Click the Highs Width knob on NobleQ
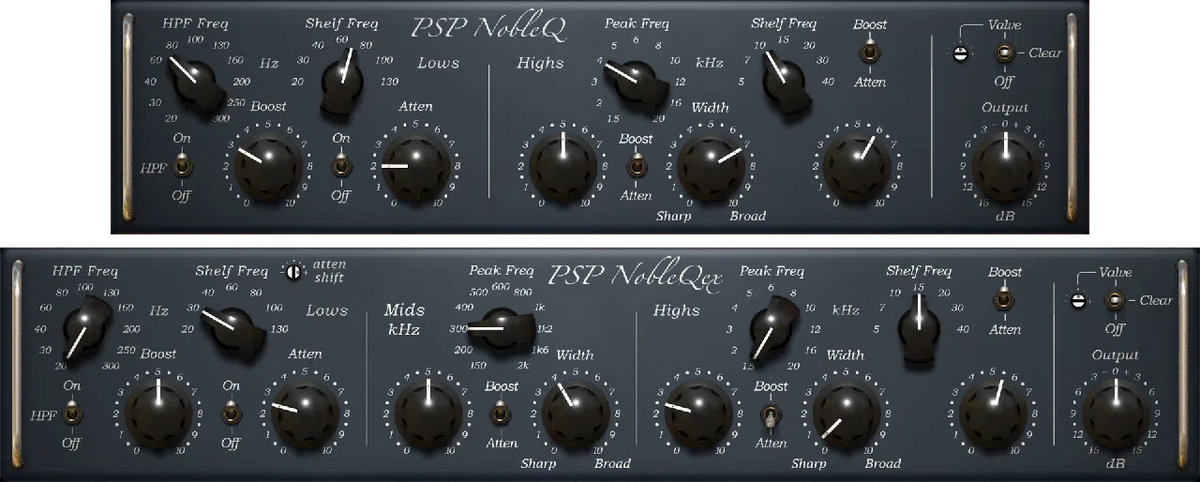Viewport: 1200px width, 482px height. coord(711,163)
